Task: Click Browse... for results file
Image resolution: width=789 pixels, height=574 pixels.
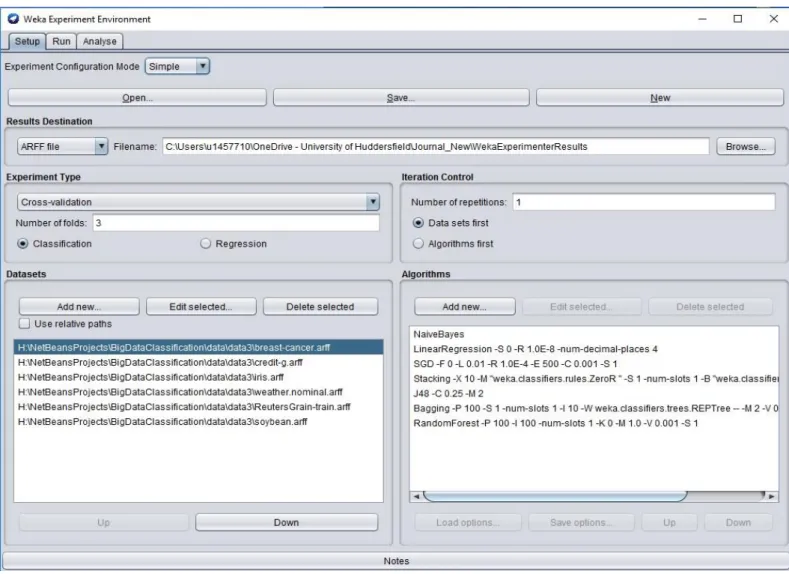Action: coord(746,146)
